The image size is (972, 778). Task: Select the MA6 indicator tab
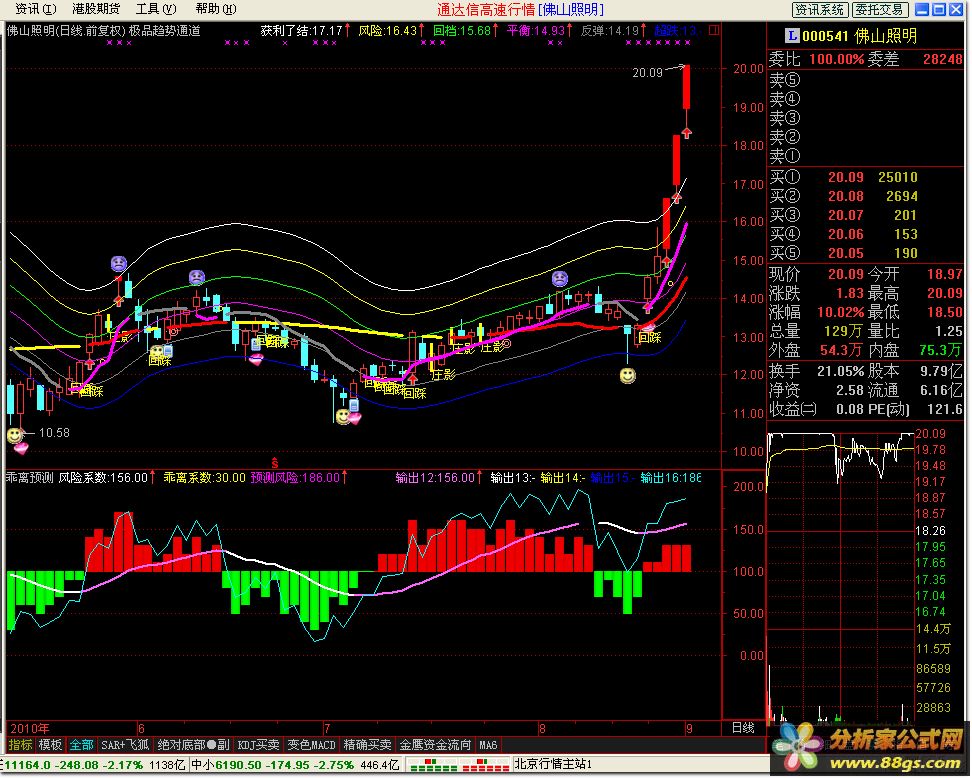coord(488,745)
